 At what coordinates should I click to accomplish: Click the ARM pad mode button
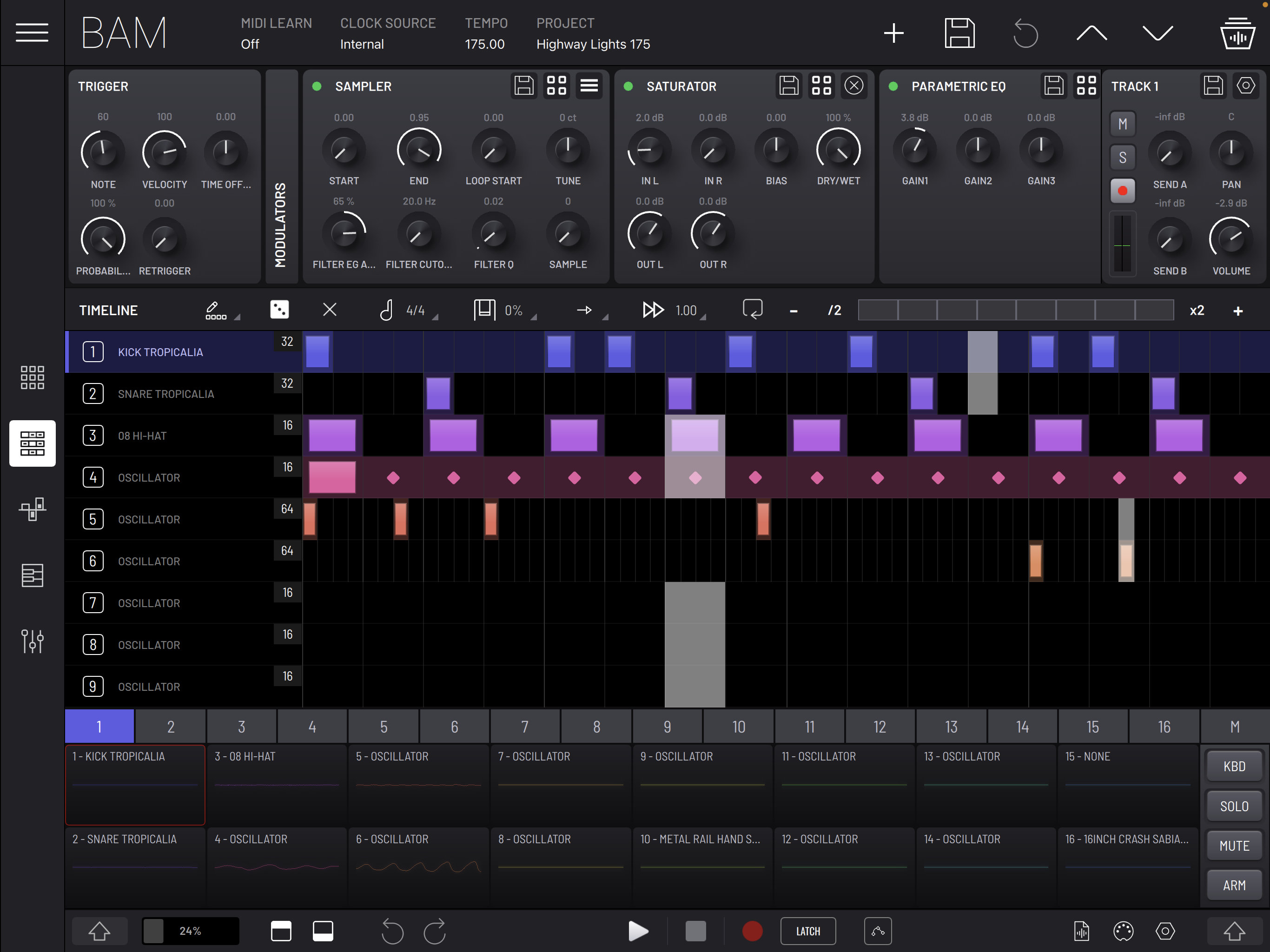(x=1234, y=886)
